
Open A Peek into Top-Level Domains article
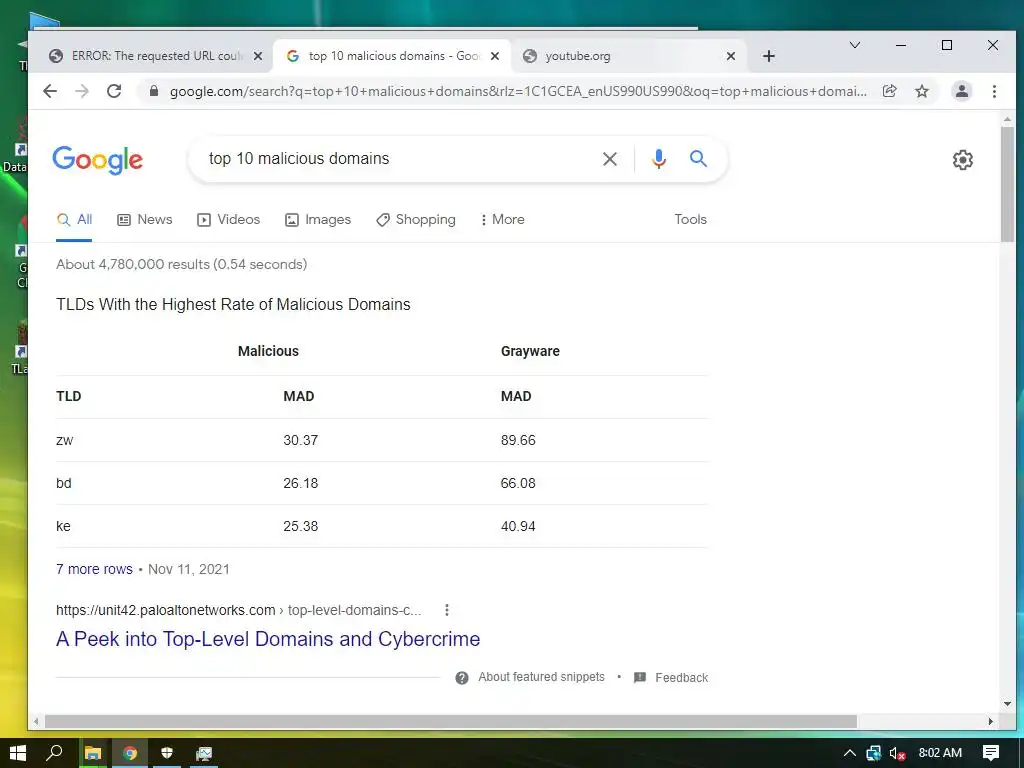tap(268, 639)
